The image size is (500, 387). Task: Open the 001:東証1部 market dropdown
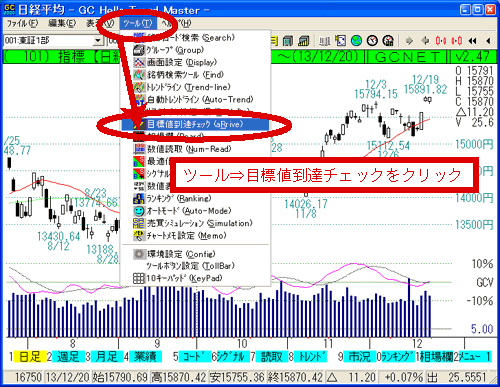tap(98, 41)
